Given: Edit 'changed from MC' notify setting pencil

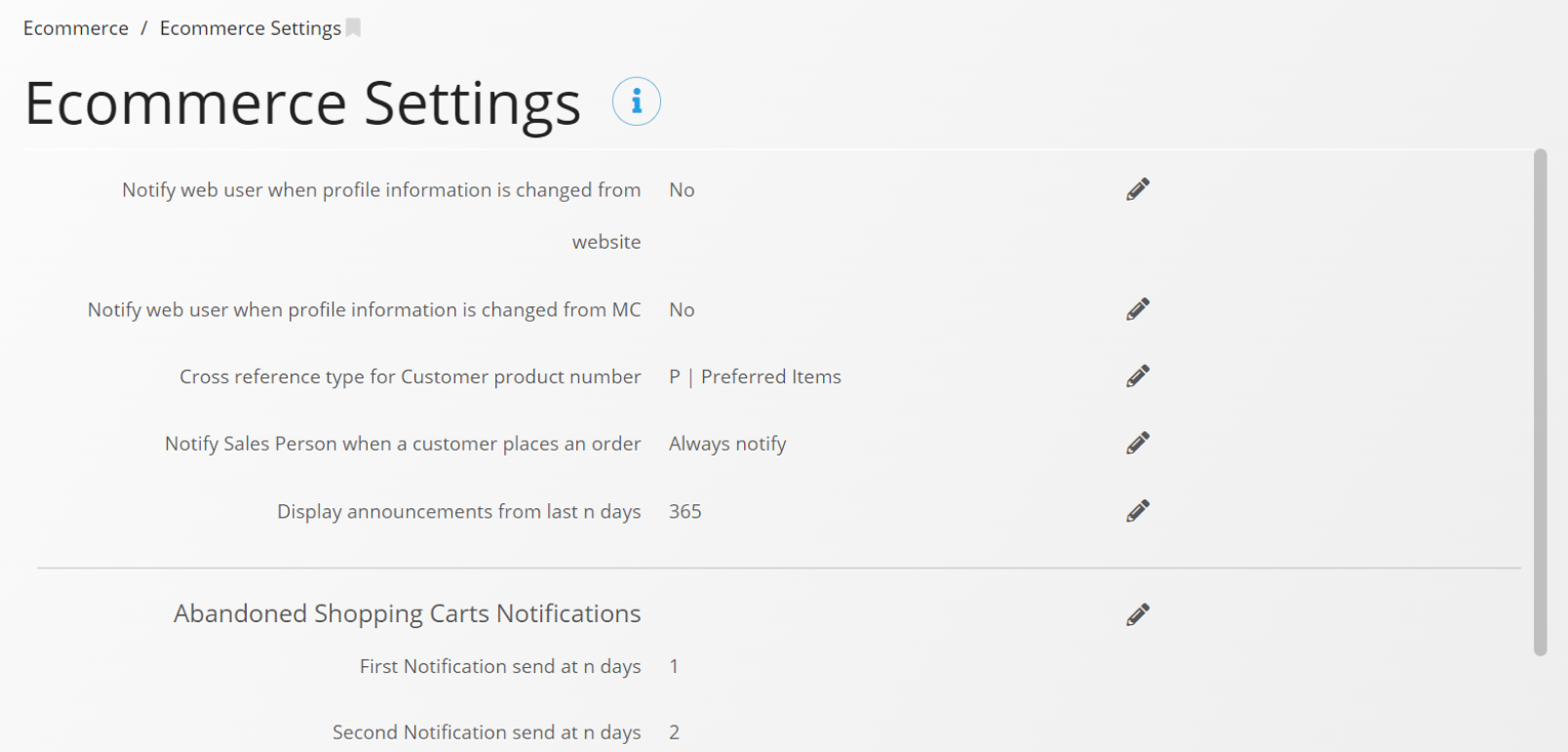Looking at the screenshot, I should [1138, 309].
